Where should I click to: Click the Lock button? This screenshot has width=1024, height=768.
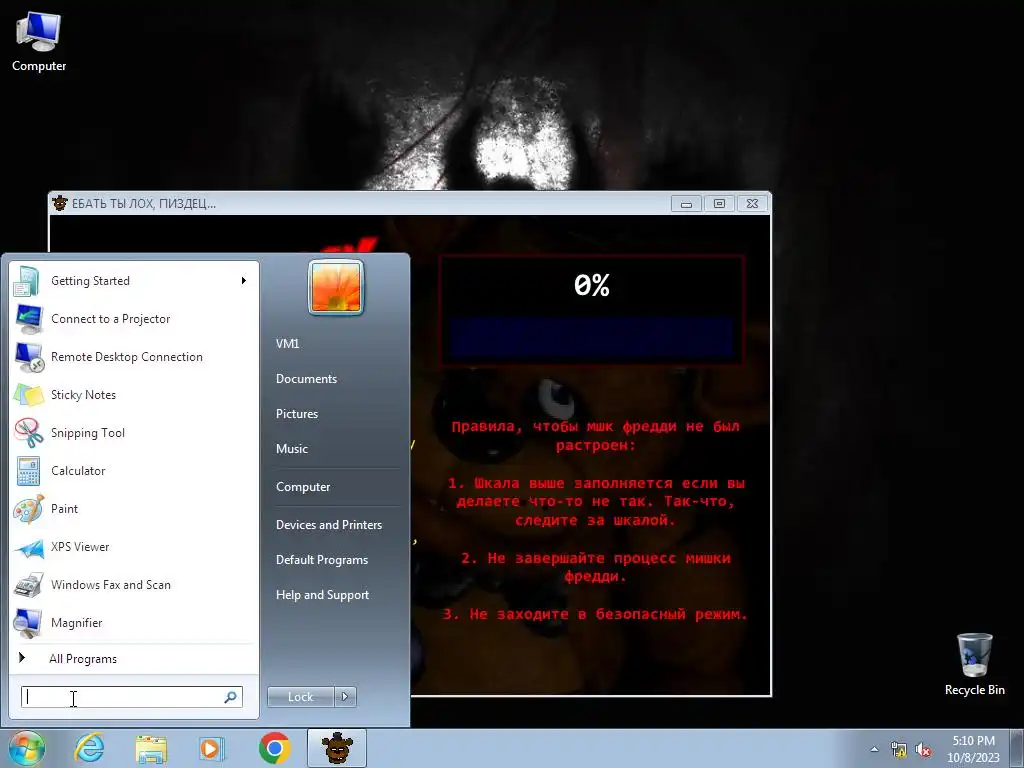coord(301,697)
